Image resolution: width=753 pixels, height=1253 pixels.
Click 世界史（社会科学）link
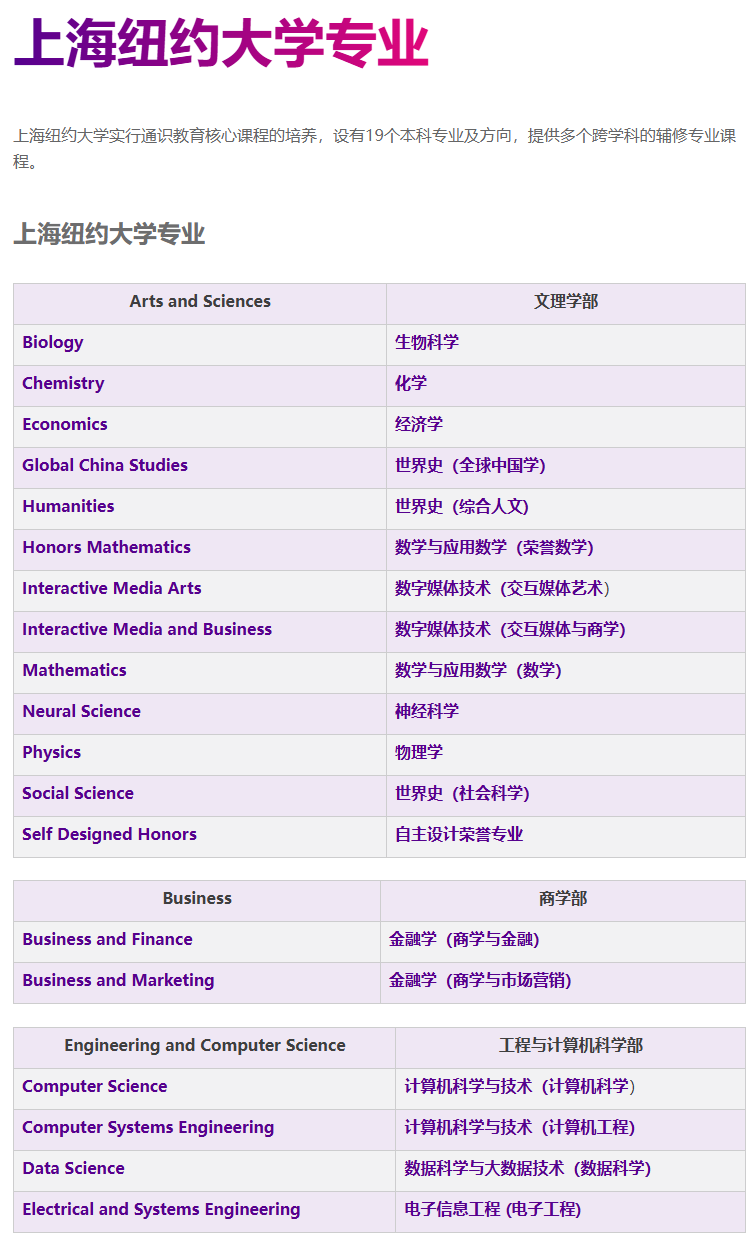462,793
